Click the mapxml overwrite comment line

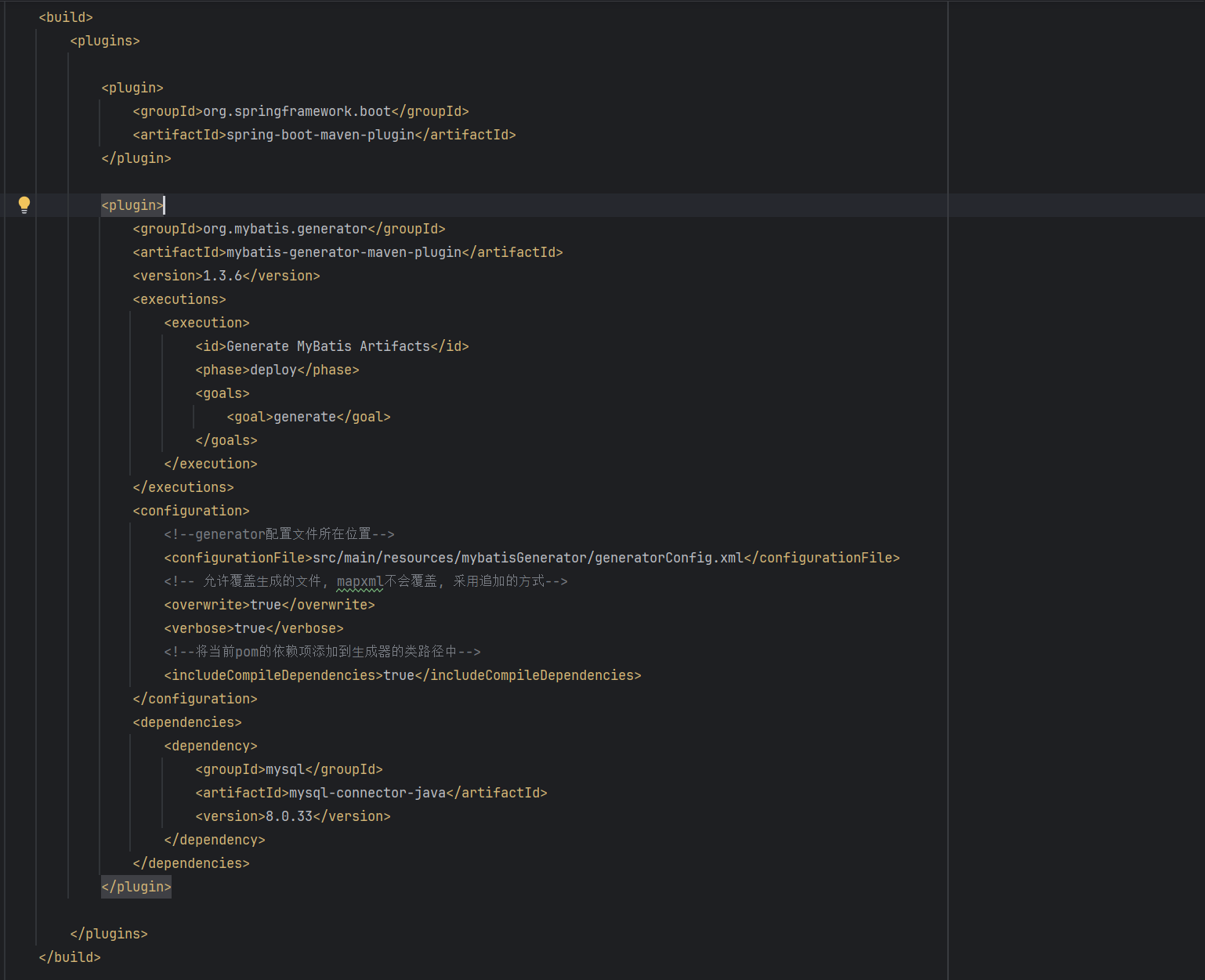point(366,581)
